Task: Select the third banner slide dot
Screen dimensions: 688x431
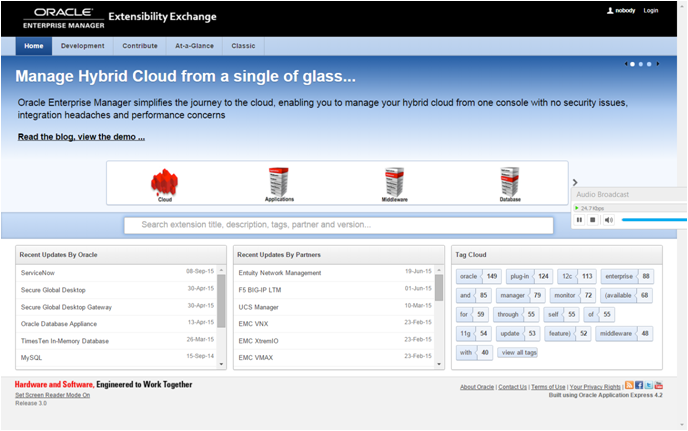Action: click(649, 64)
